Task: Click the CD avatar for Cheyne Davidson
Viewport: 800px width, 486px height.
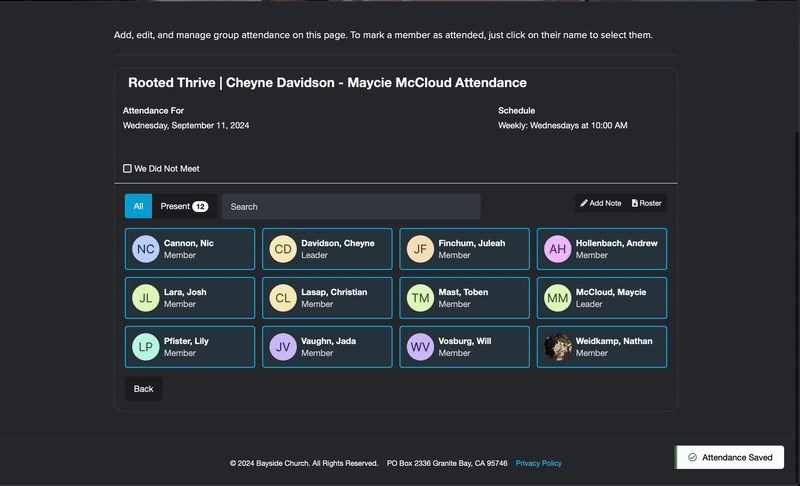Action: (x=283, y=249)
